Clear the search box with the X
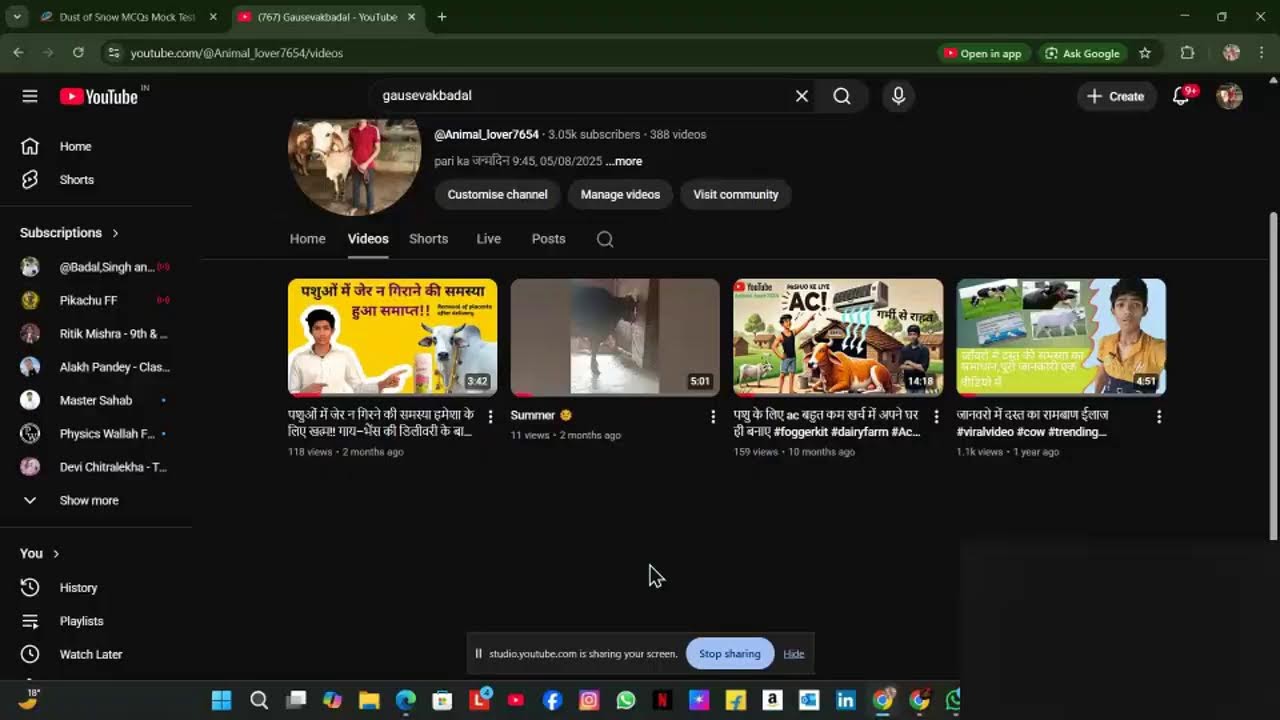Screen dimensions: 1280x720 (x=802, y=96)
